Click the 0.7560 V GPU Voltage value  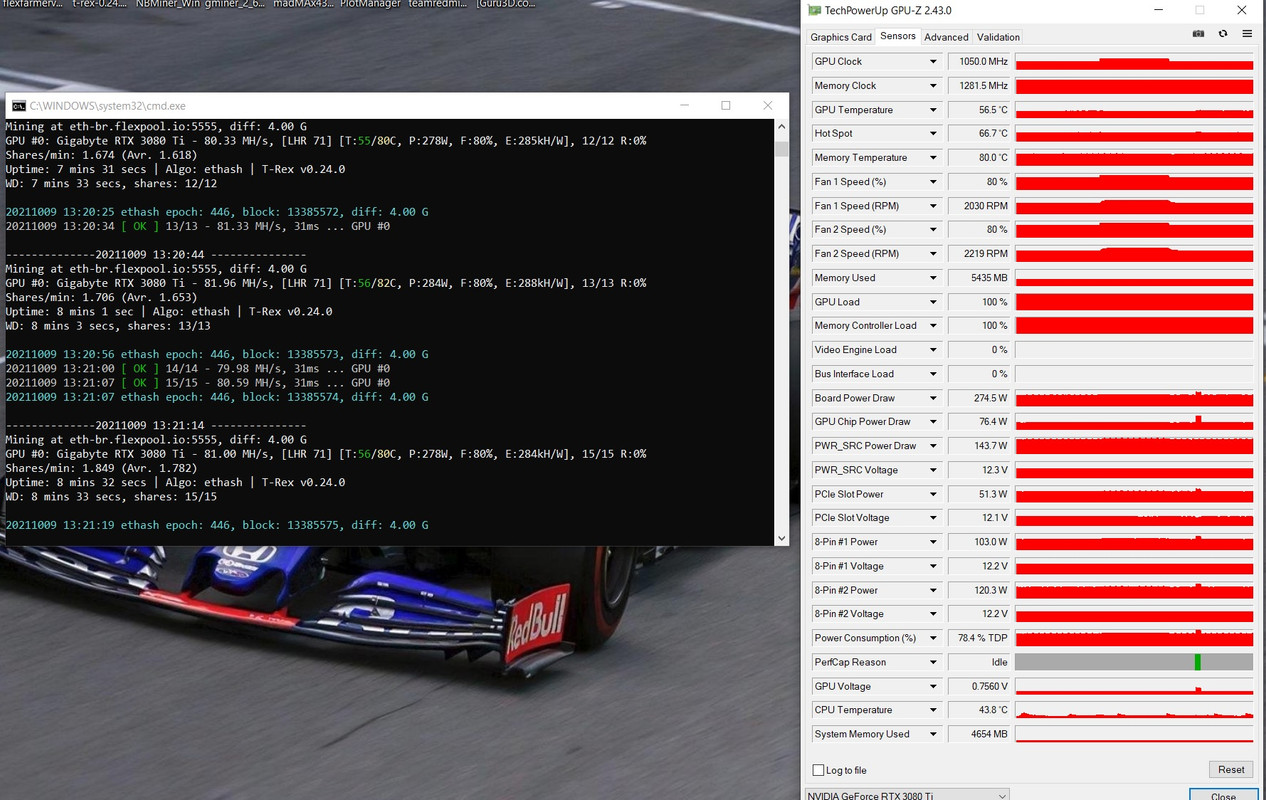pos(979,686)
